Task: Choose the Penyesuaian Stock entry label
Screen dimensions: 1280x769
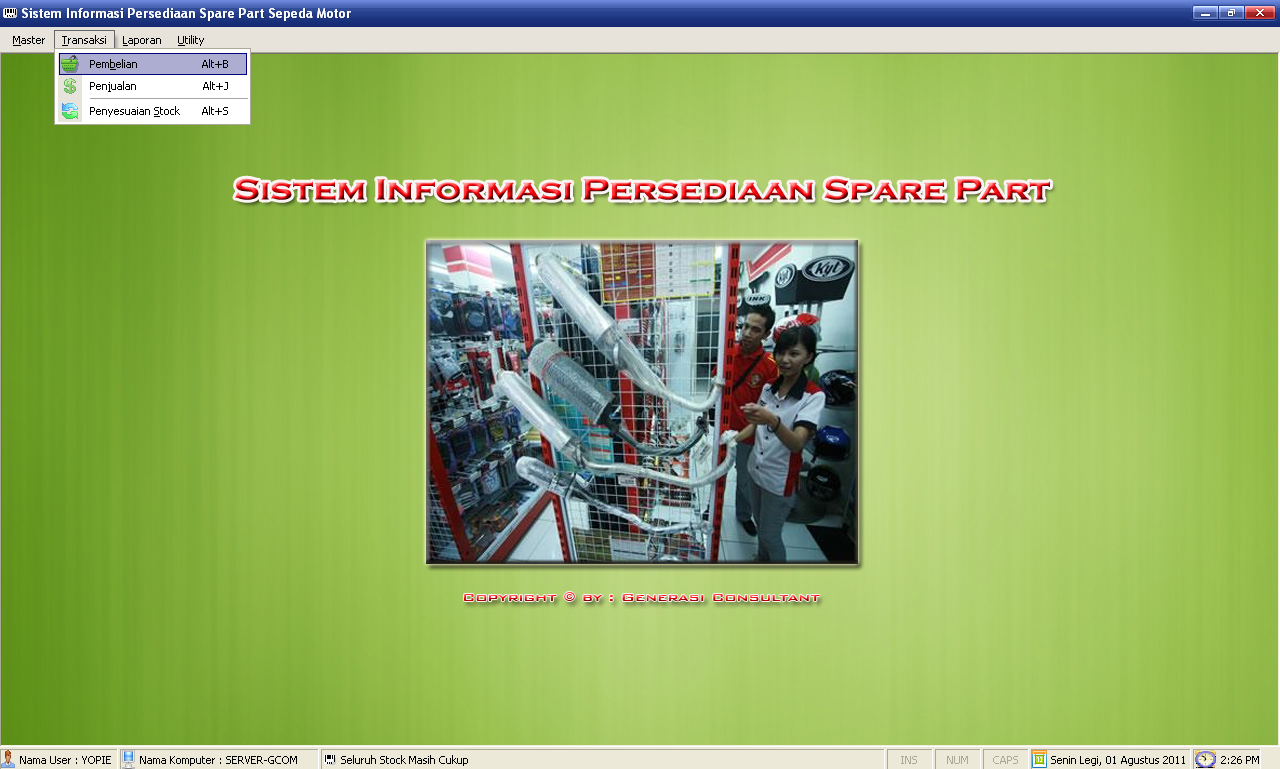Action: click(134, 111)
